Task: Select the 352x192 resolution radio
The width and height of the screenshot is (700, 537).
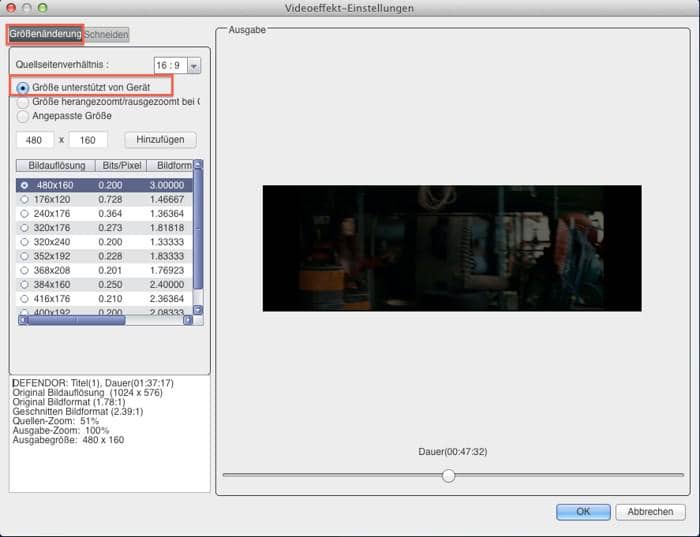Action: pos(24,256)
